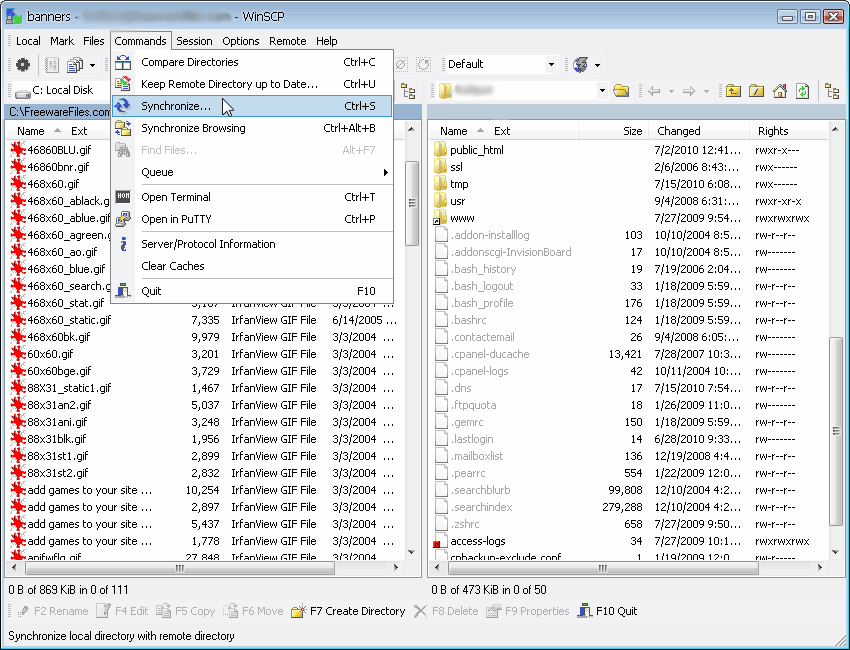
Task: Refresh the remote directory listing
Action: point(802,91)
